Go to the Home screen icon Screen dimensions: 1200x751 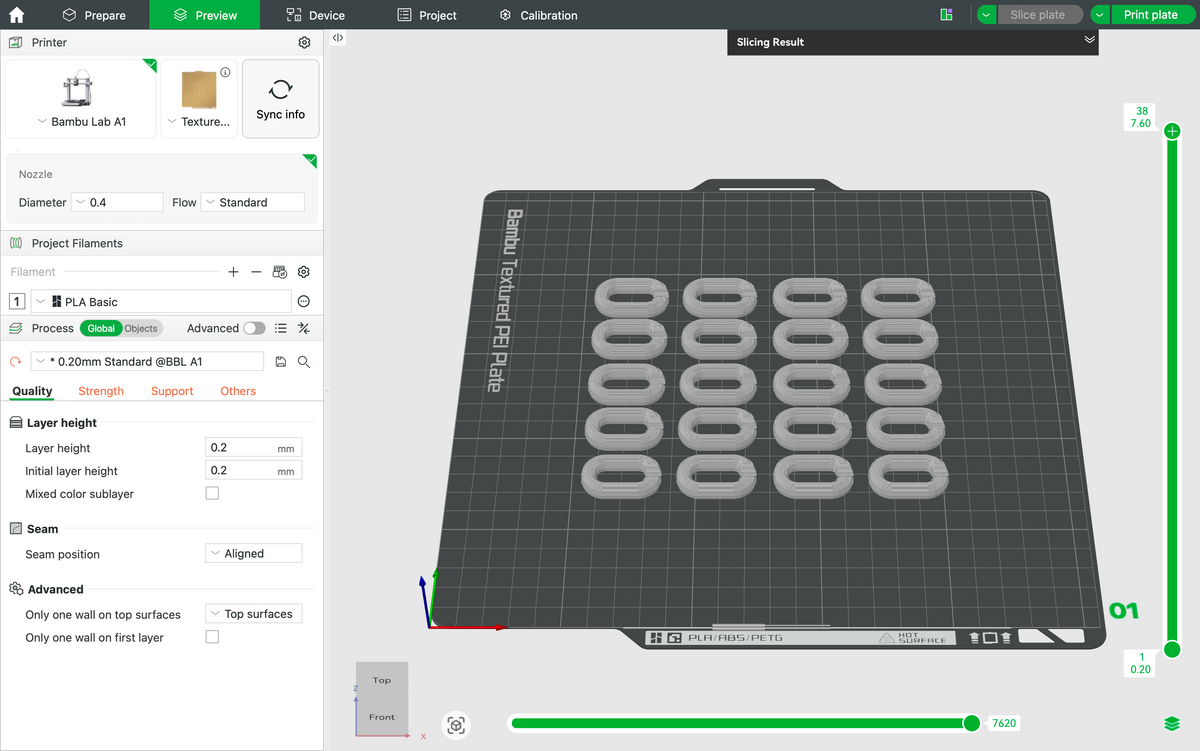pos(17,15)
